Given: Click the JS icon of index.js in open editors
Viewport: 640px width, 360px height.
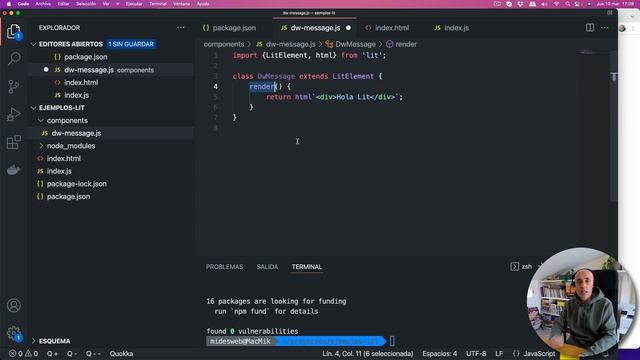Looking at the screenshot, I should 58,95.
